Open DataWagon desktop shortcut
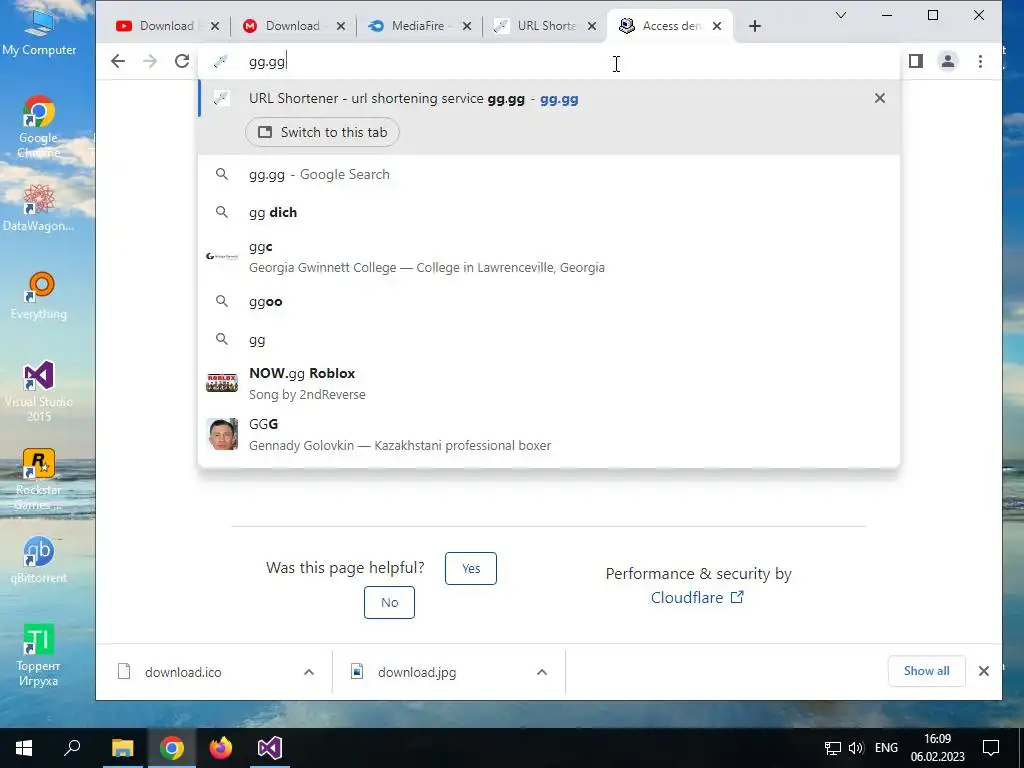Viewport: 1024px width, 768px height. click(38, 208)
